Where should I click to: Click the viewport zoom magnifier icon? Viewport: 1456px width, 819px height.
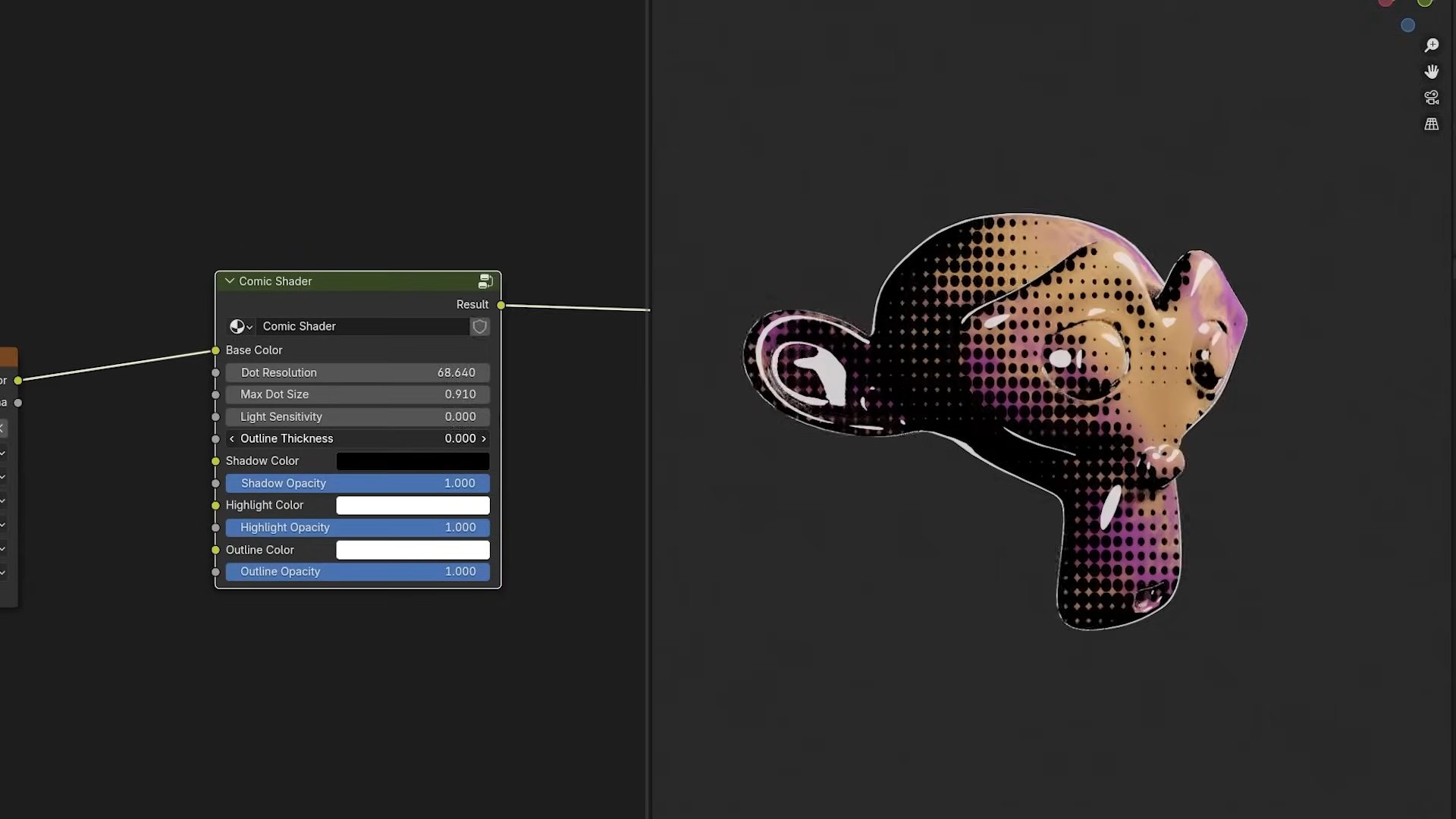(x=1431, y=45)
